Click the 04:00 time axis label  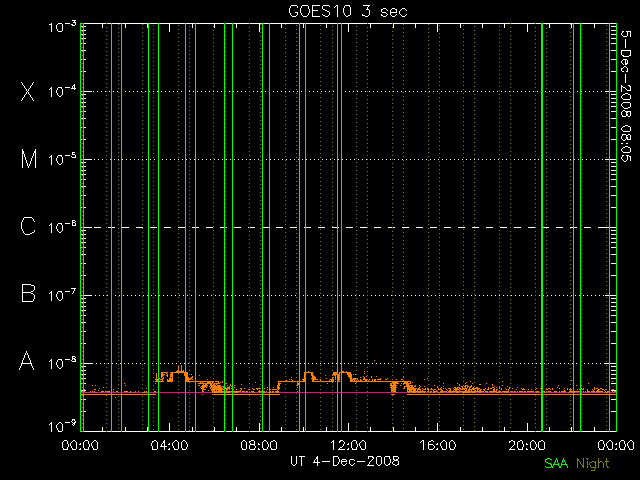tap(169, 445)
